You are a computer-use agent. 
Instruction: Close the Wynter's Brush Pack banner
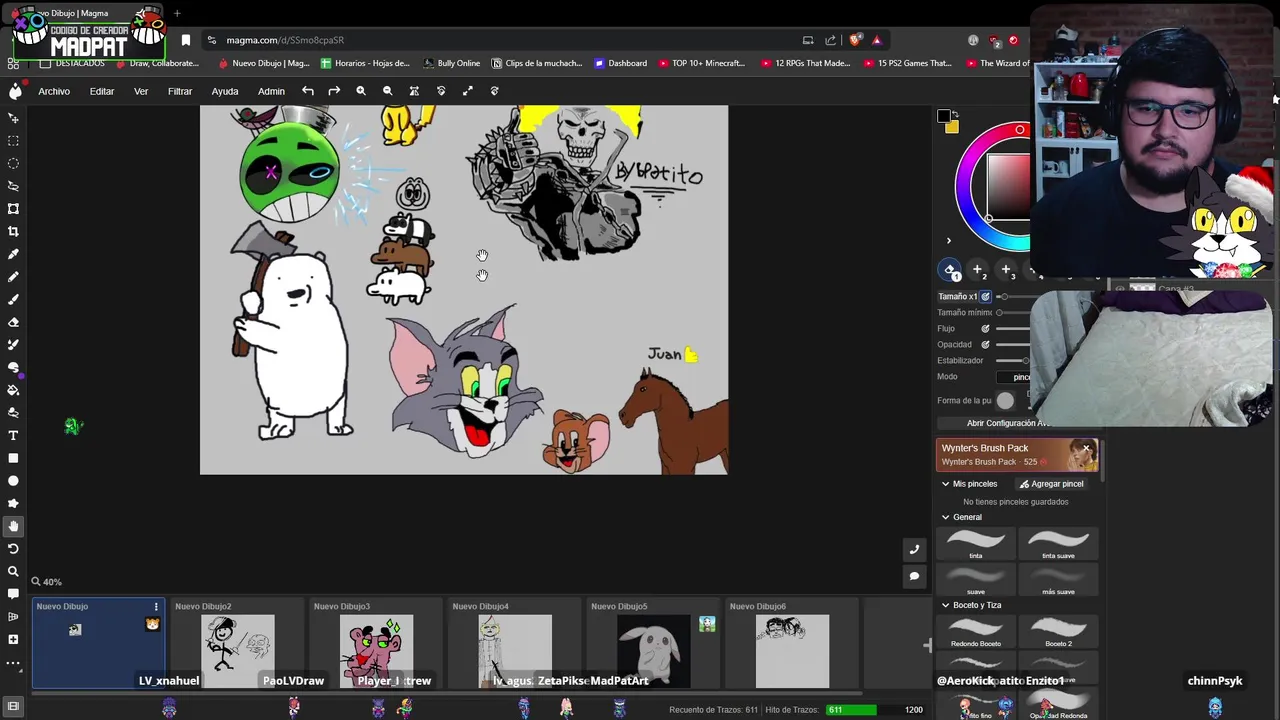point(1087,448)
